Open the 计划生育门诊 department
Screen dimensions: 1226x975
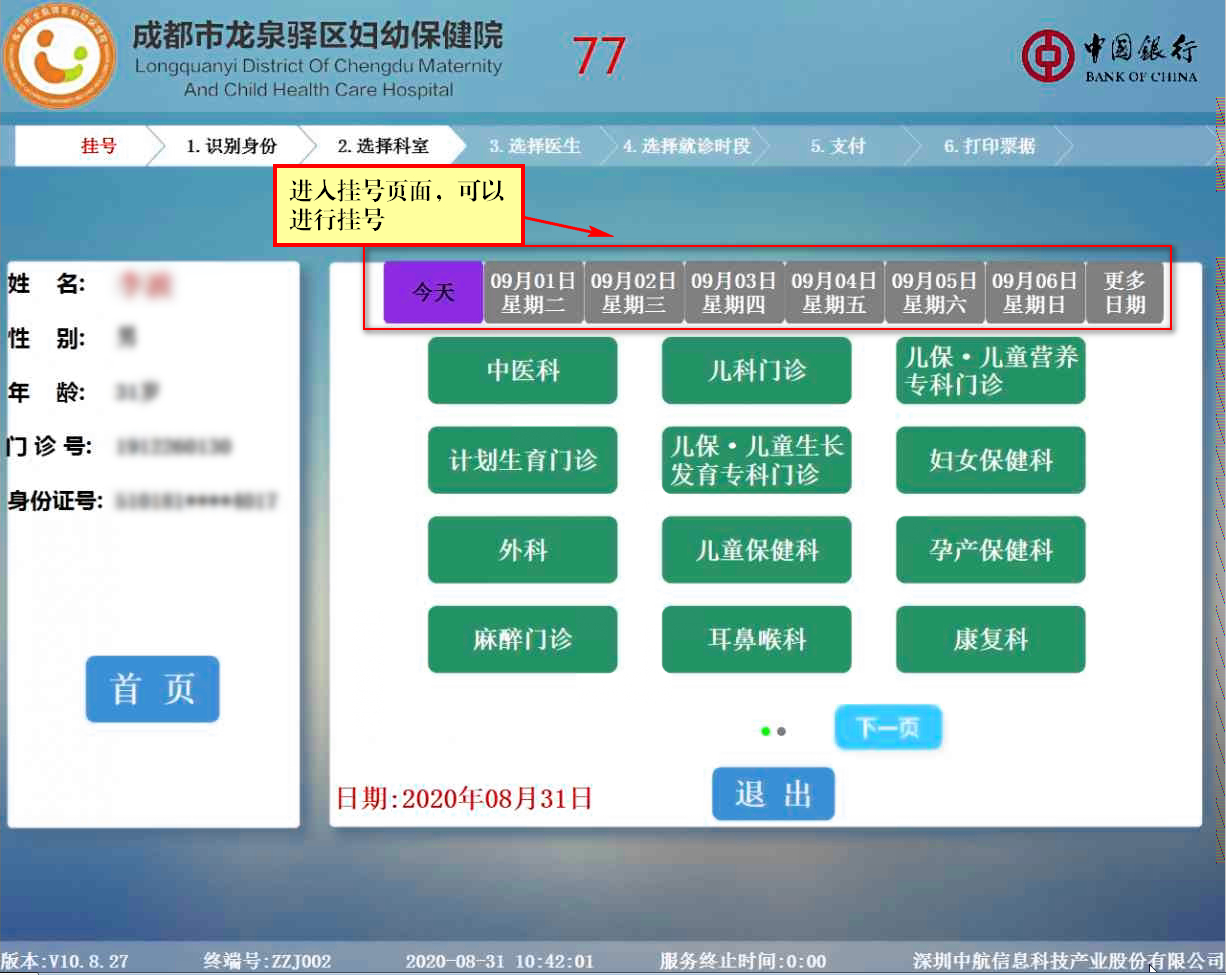[522, 460]
